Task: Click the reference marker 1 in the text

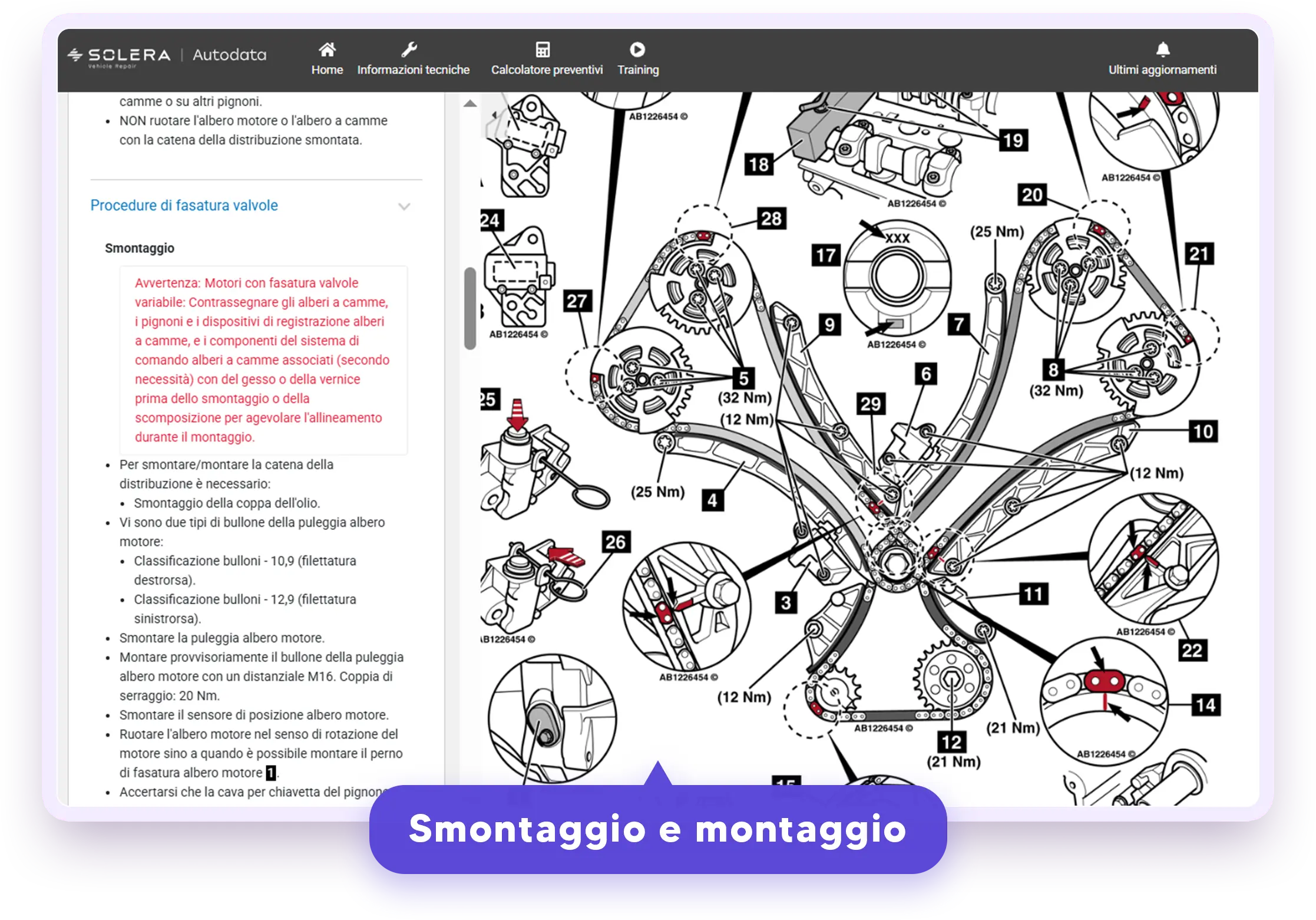Action: (x=270, y=773)
